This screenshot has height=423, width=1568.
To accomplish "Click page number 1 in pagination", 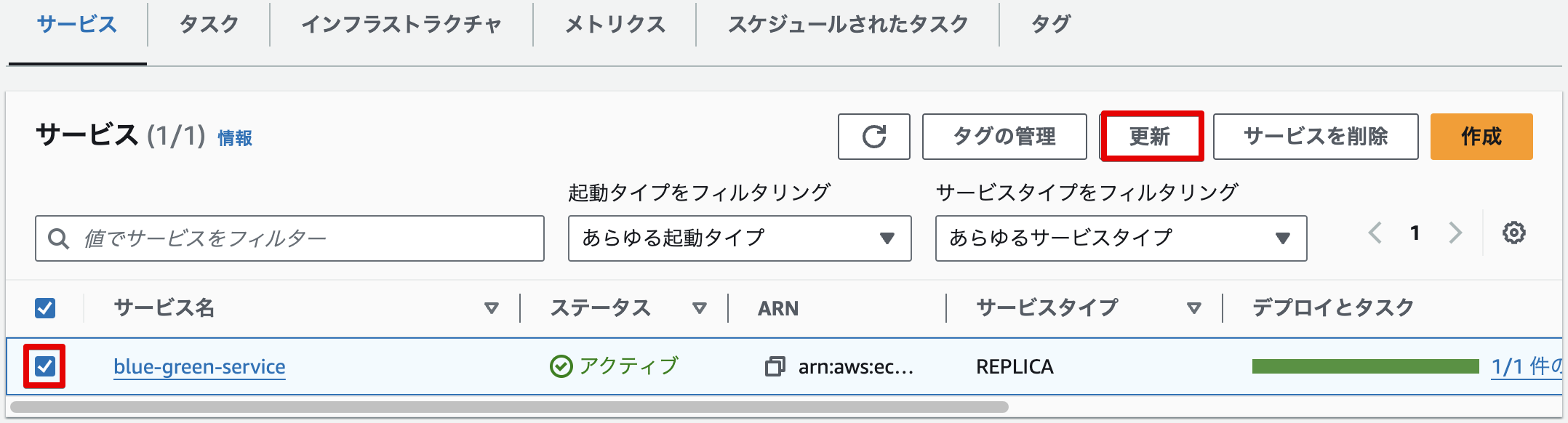I will [x=1415, y=233].
